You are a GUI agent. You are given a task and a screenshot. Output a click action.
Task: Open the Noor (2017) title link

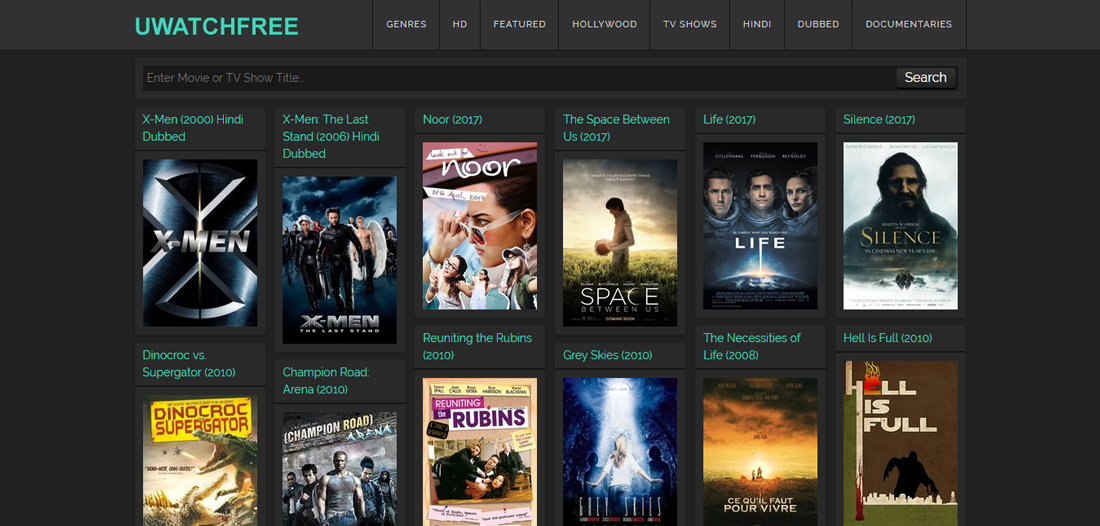(x=452, y=119)
